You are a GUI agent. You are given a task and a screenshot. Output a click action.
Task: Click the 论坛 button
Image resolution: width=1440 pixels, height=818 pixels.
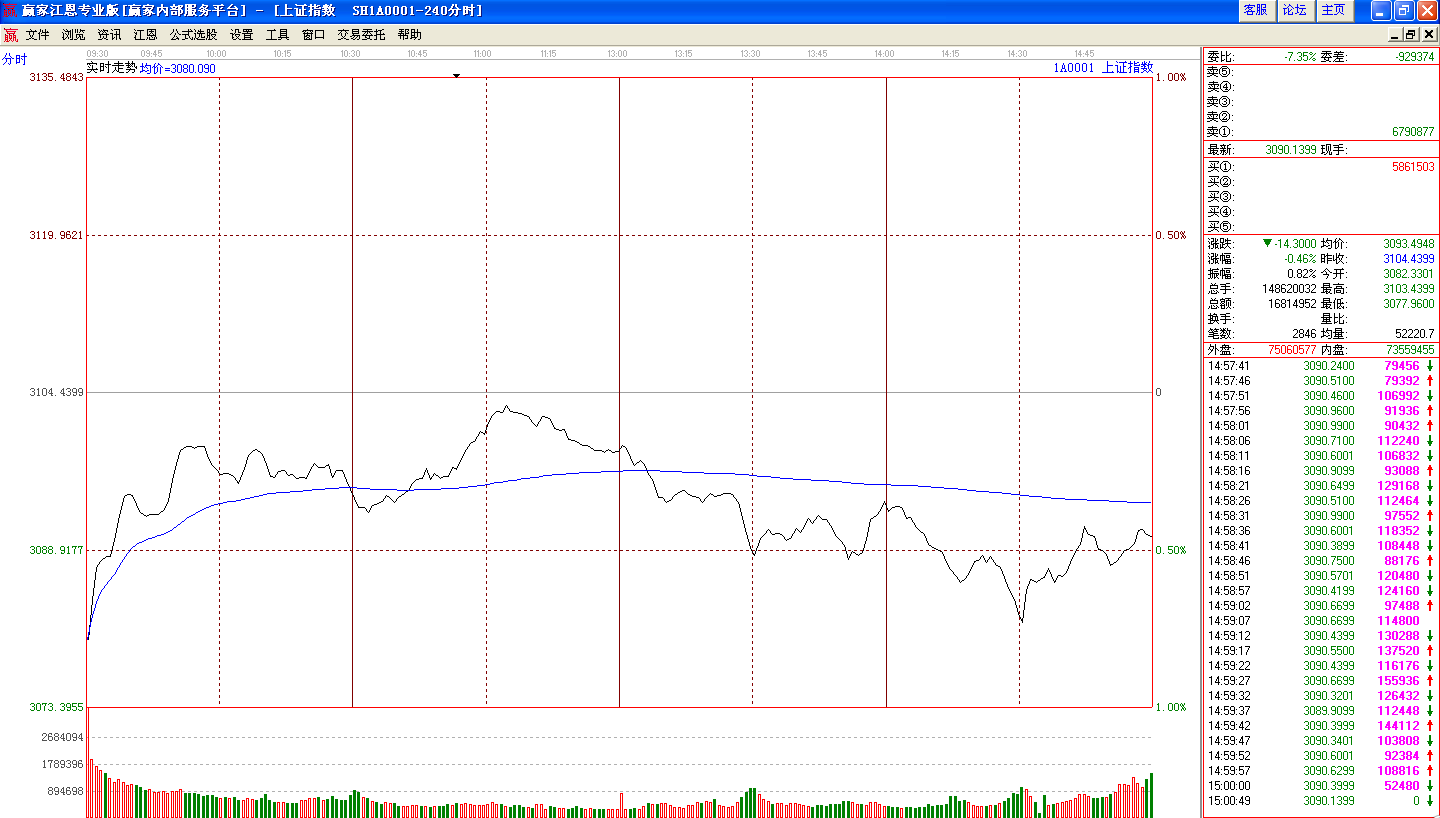1294,10
